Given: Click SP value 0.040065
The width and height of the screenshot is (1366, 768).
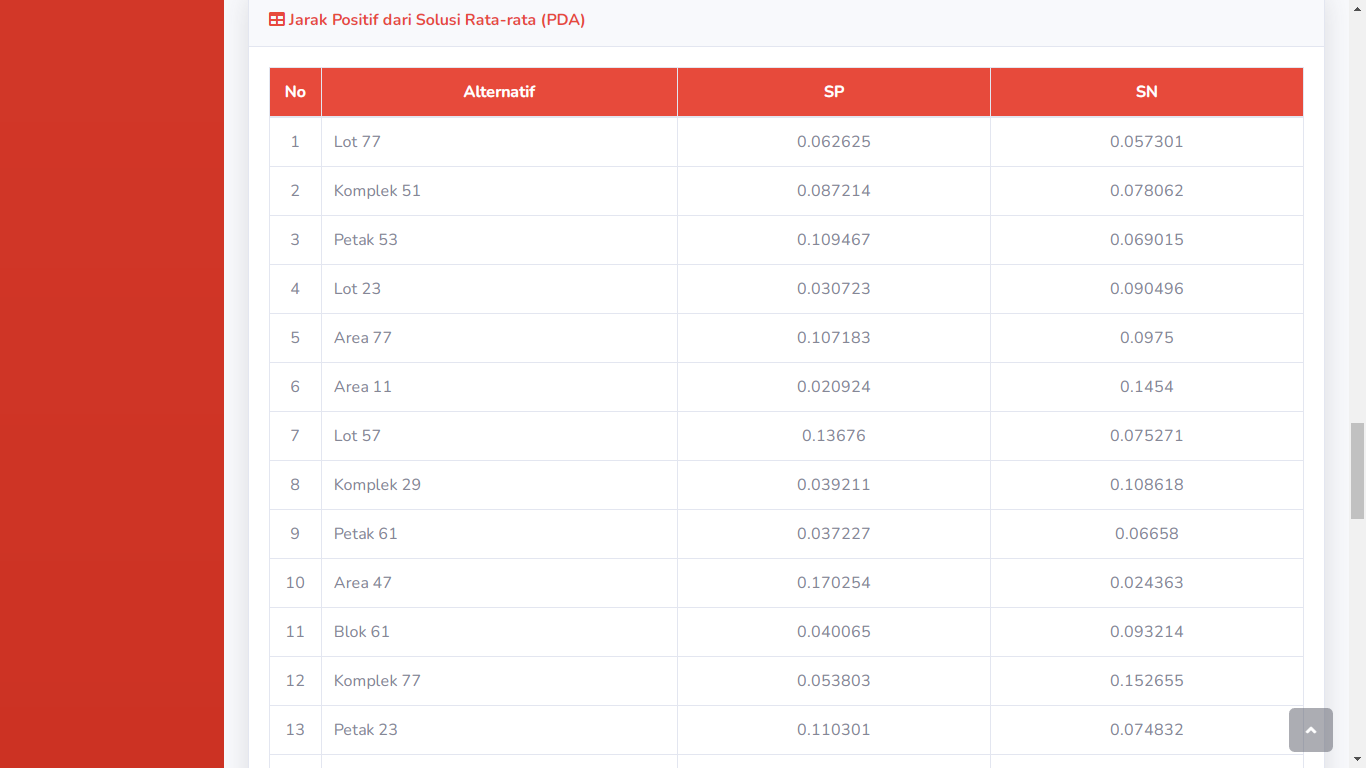Looking at the screenshot, I should (x=834, y=632).
